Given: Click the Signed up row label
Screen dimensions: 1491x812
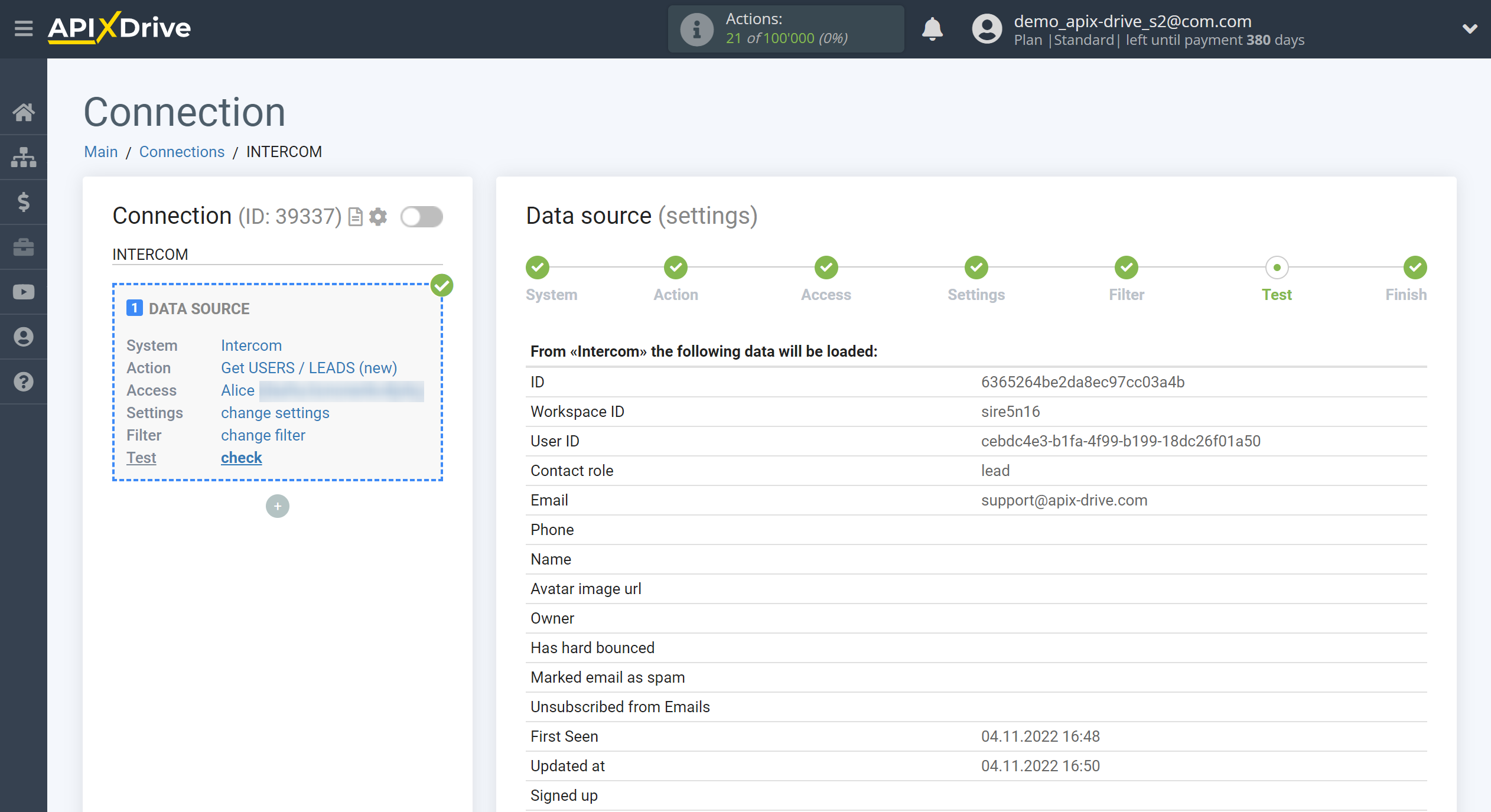Looking at the screenshot, I should click(x=564, y=795).
